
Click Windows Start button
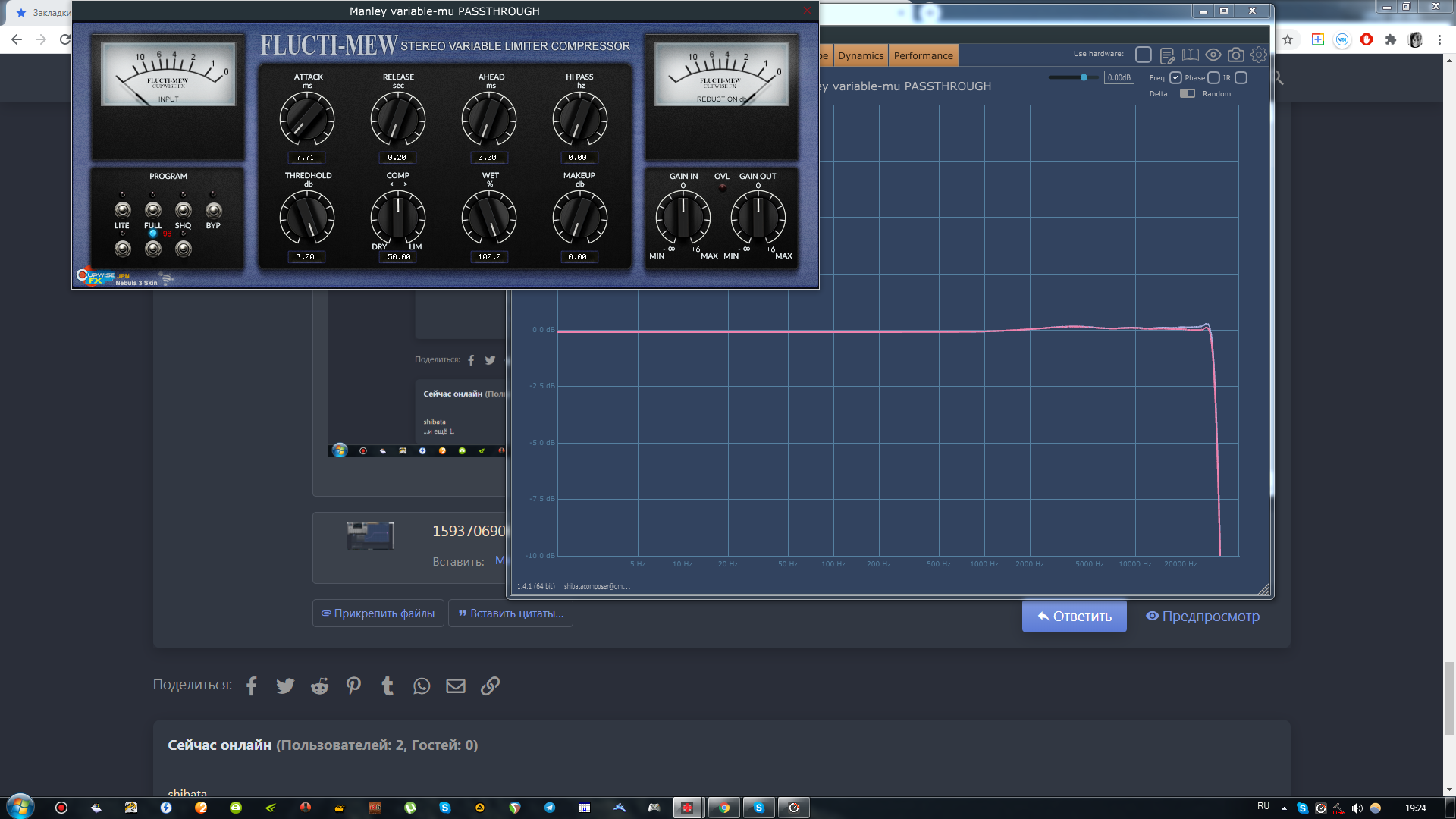click(x=20, y=807)
